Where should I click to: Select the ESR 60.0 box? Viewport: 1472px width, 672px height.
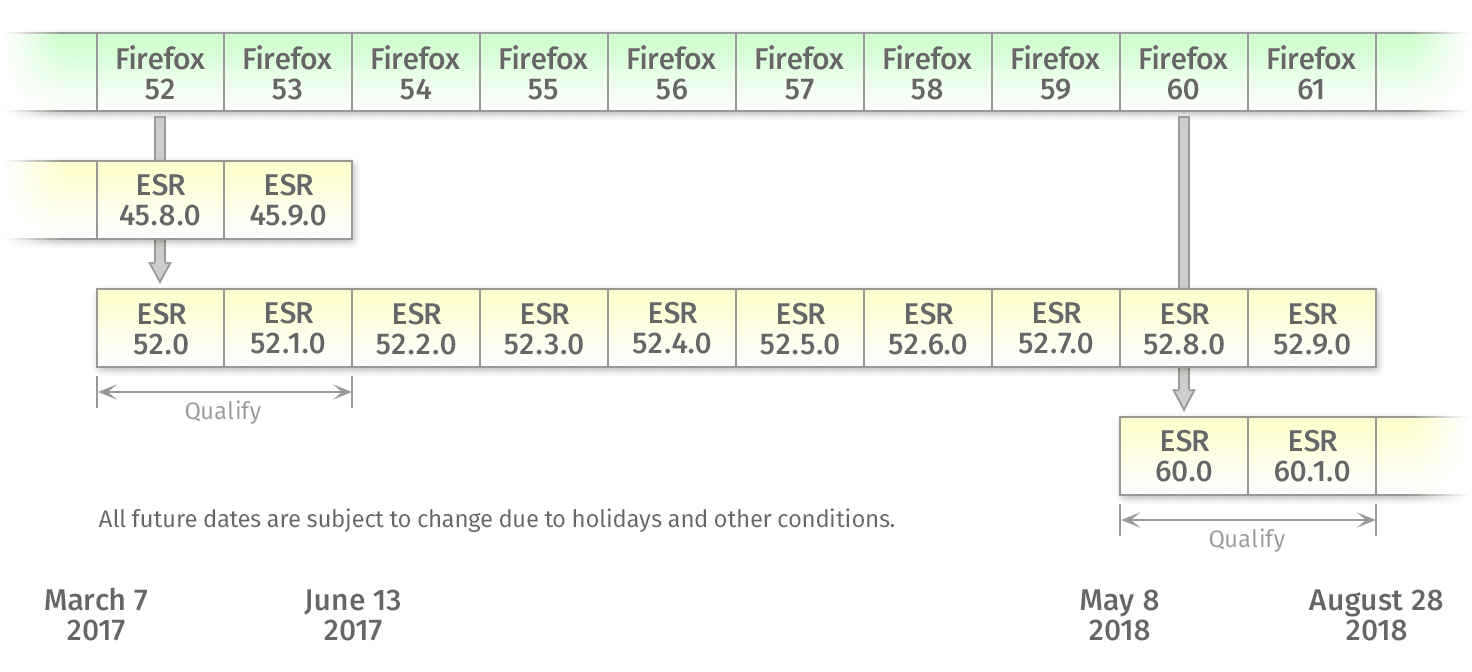pos(1184,456)
